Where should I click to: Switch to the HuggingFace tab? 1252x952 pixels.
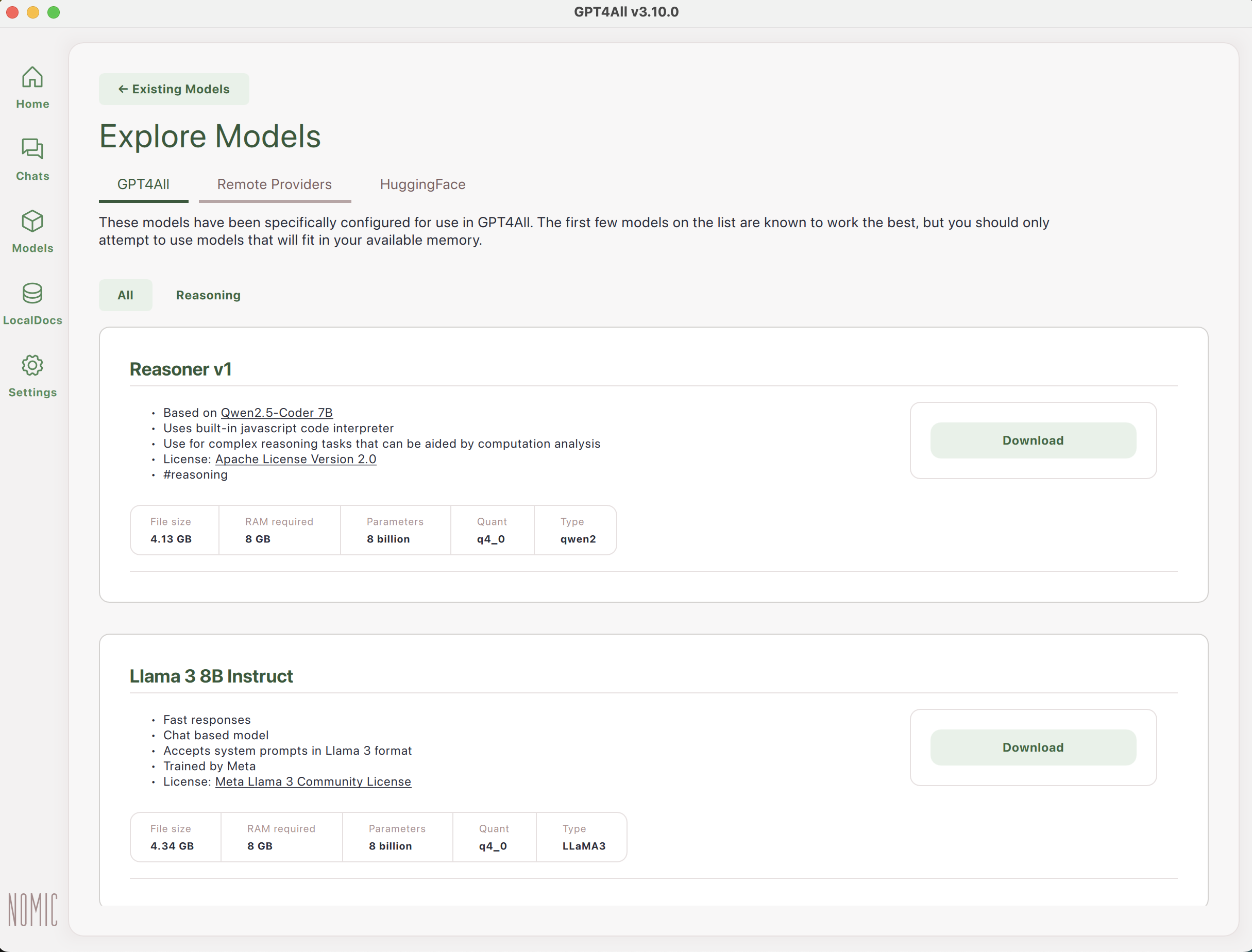pos(423,184)
